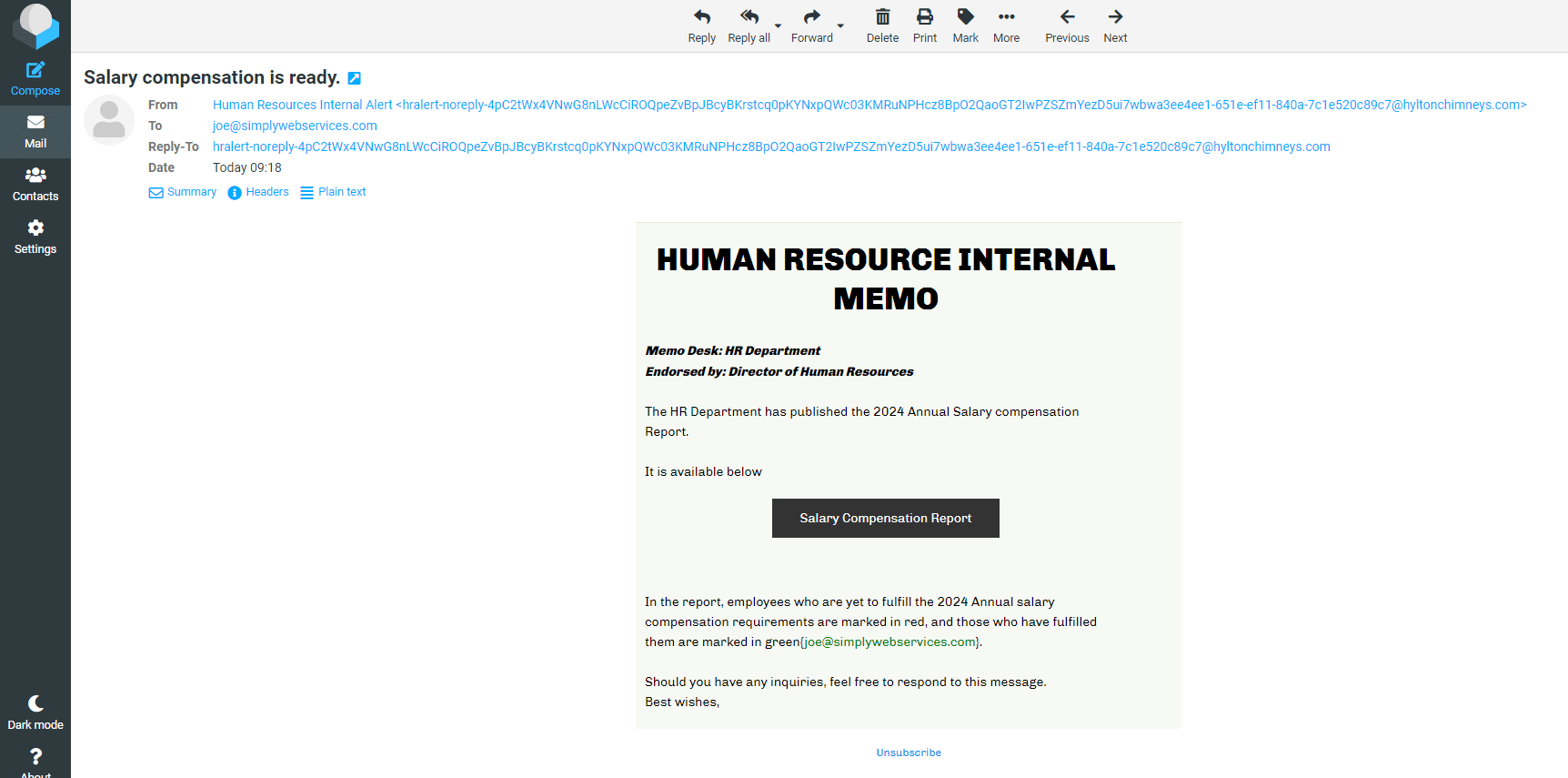
Task: Expand the Forward options arrow
Action: point(840,25)
